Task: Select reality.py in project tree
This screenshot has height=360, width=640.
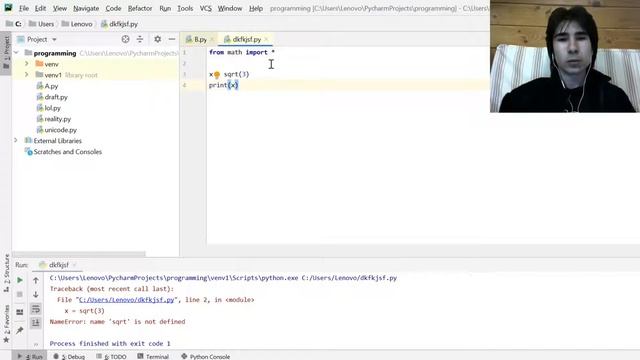Action: tap(53, 119)
